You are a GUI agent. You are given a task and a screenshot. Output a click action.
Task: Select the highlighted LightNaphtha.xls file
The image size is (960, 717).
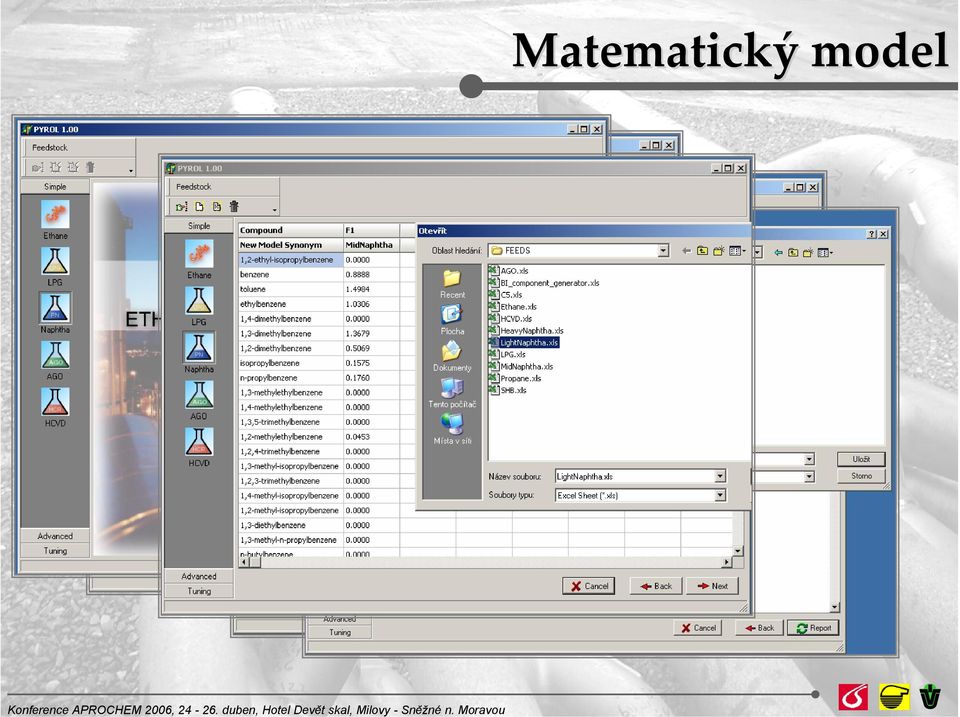(523, 343)
